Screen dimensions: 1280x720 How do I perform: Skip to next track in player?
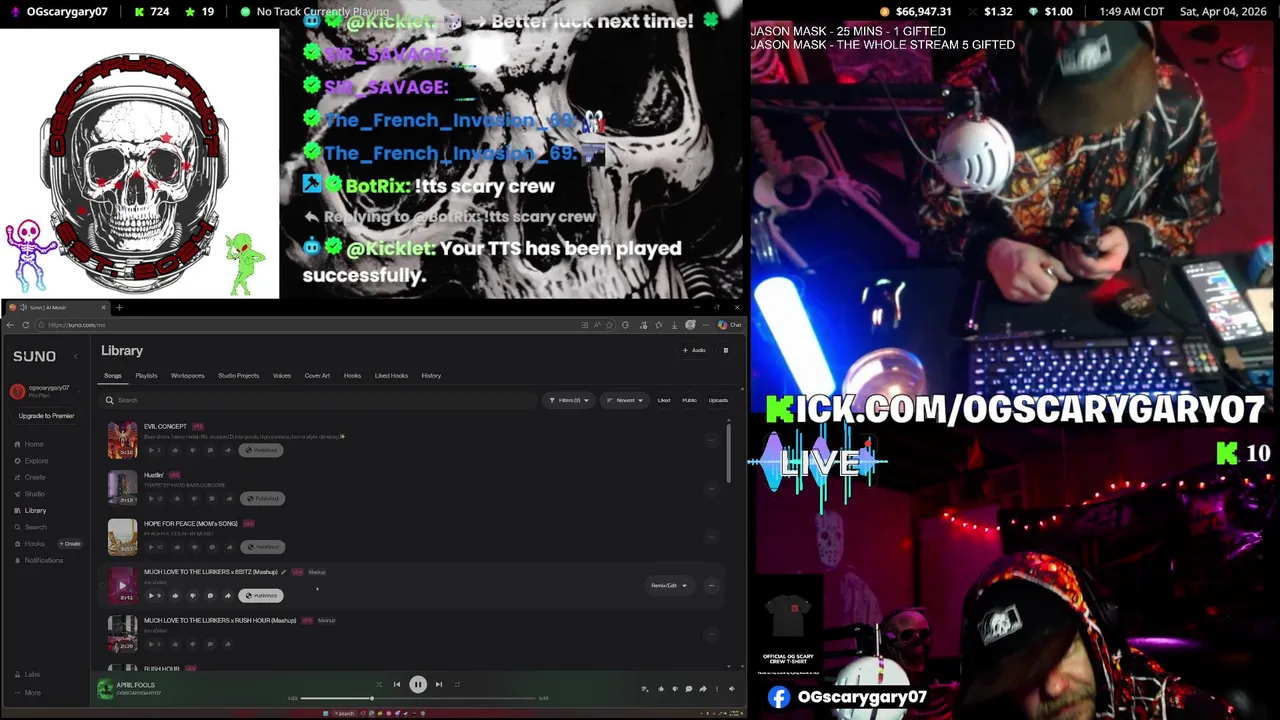coord(439,684)
